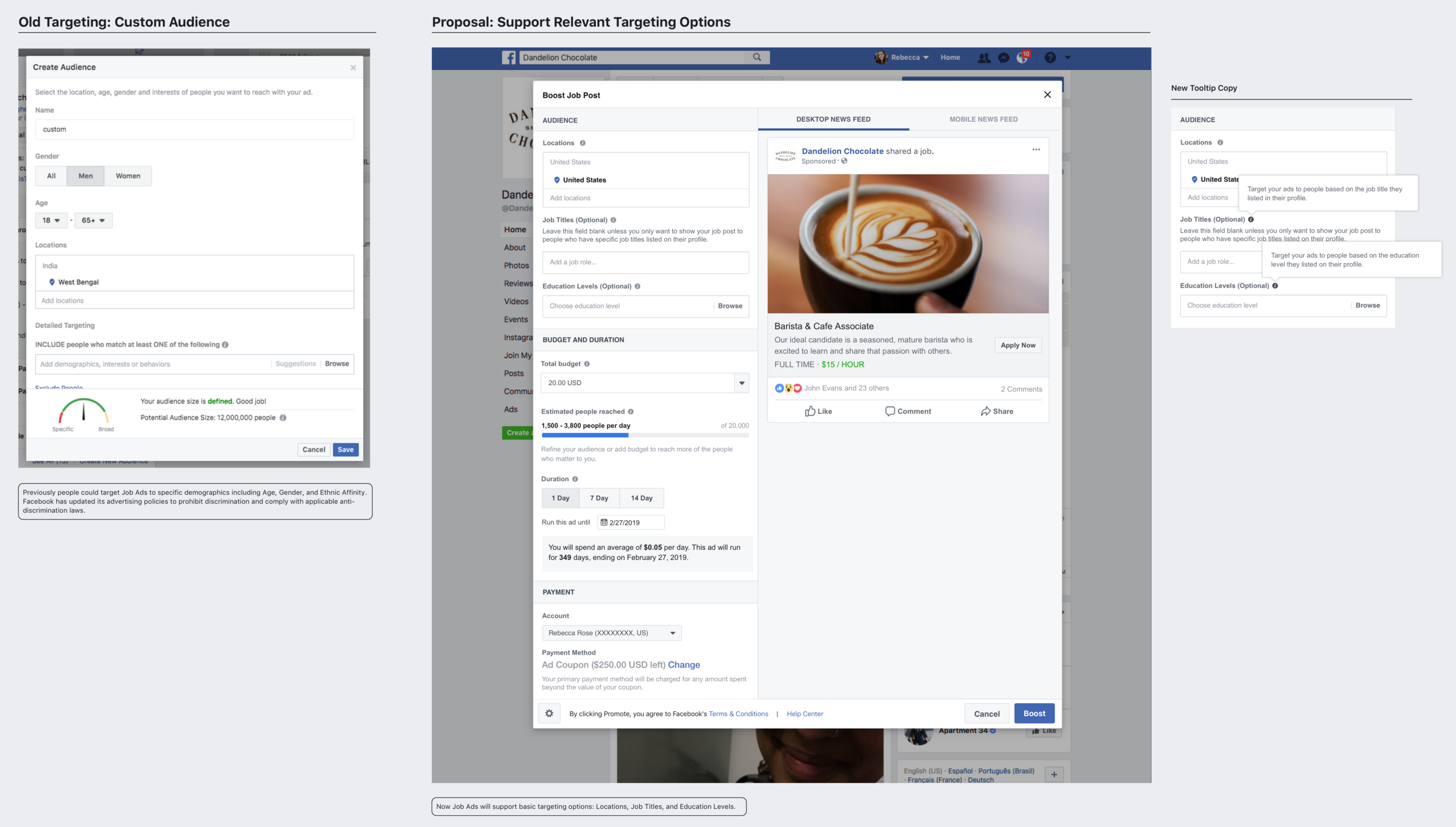Click Locations info icon in New Tooltip Copy

pyautogui.click(x=1220, y=142)
